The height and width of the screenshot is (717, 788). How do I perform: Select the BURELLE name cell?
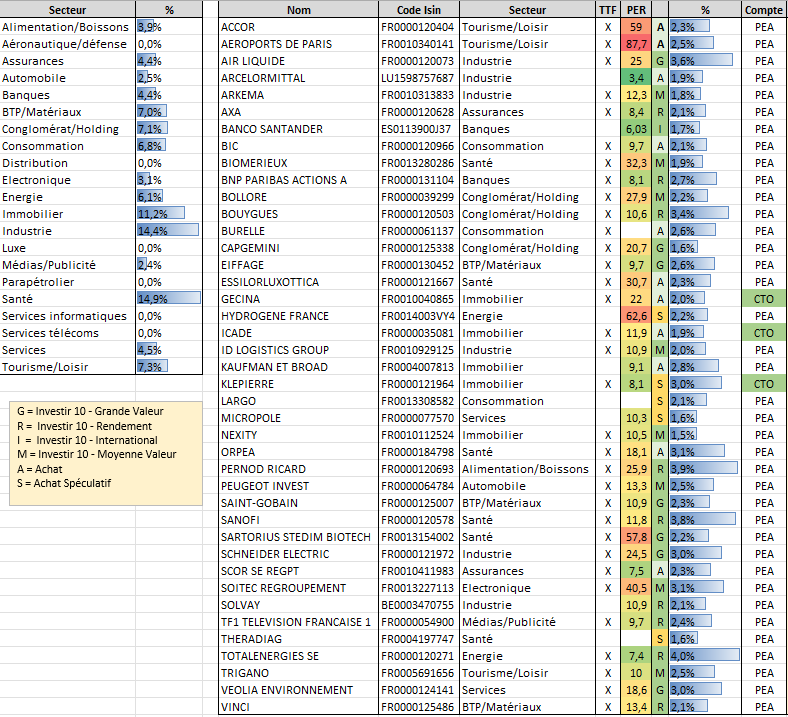pos(299,231)
